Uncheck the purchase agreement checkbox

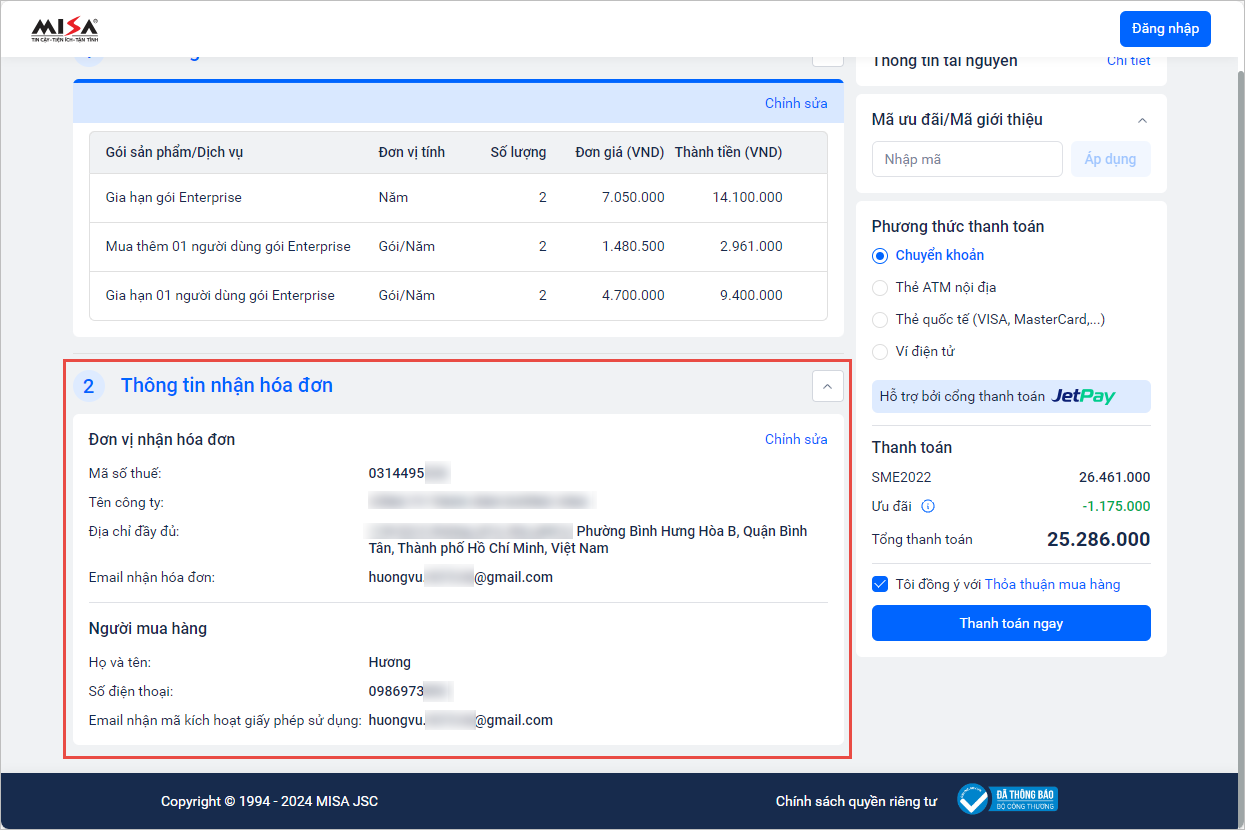point(880,584)
